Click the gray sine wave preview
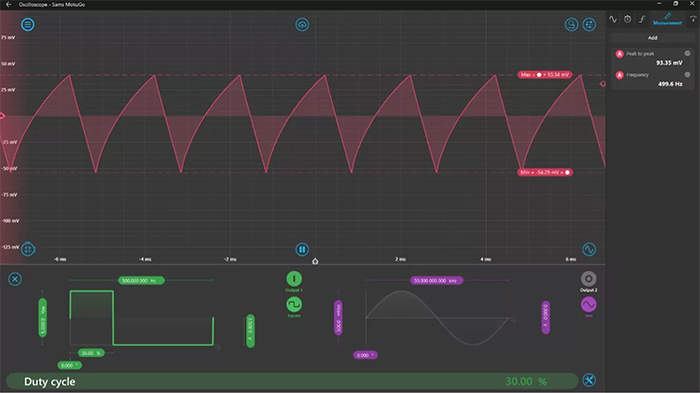This screenshot has height=393, width=700. pyautogui.click(x=438, y=318)
